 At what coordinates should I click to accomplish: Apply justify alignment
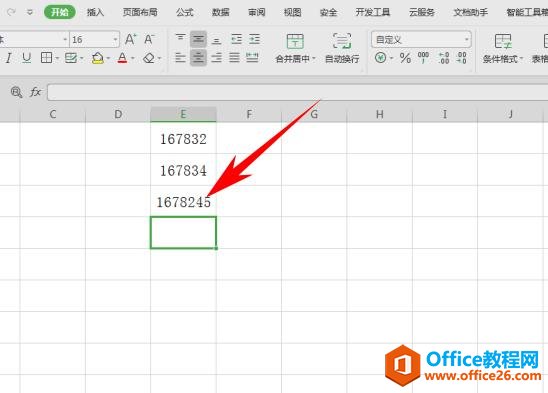click(x=235, y=57)
